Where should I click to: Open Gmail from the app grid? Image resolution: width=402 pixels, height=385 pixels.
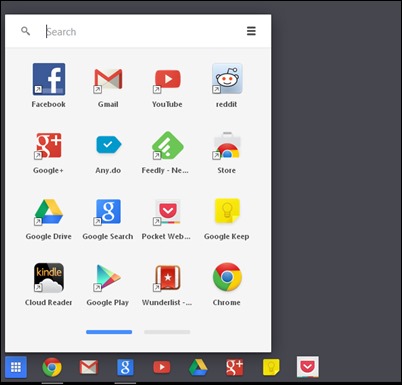(108, 79)
